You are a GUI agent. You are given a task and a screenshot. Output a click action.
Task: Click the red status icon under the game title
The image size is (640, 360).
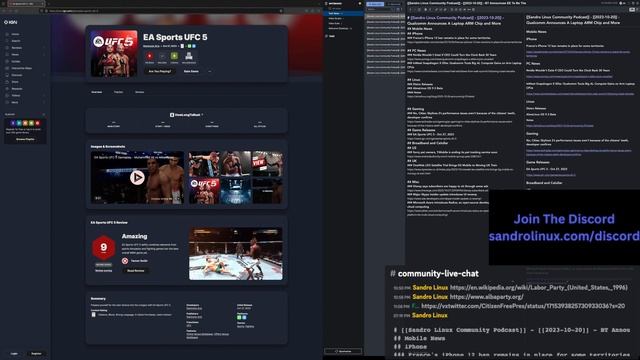(x=149, y=56)
